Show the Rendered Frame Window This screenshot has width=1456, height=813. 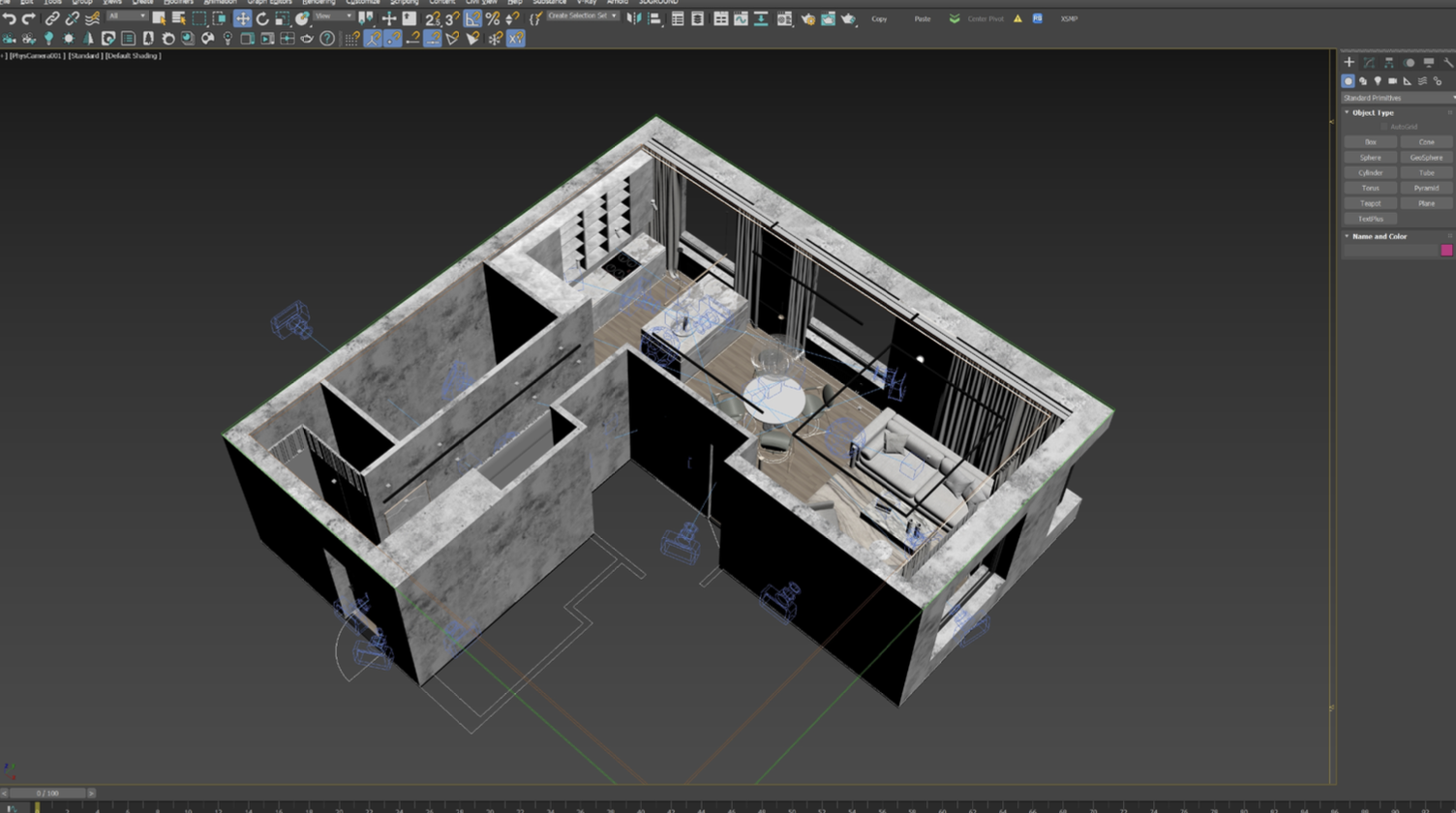[828, 18]
